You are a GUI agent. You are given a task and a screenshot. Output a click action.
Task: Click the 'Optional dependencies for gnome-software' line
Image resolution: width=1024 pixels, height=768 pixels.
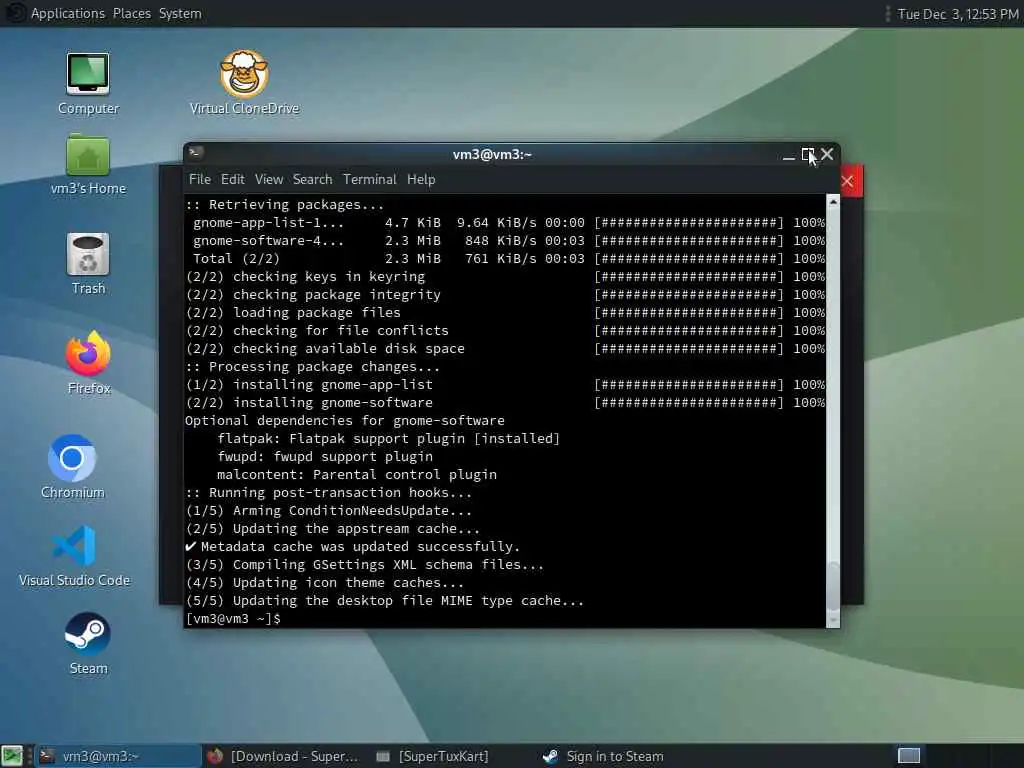point(345,421)
